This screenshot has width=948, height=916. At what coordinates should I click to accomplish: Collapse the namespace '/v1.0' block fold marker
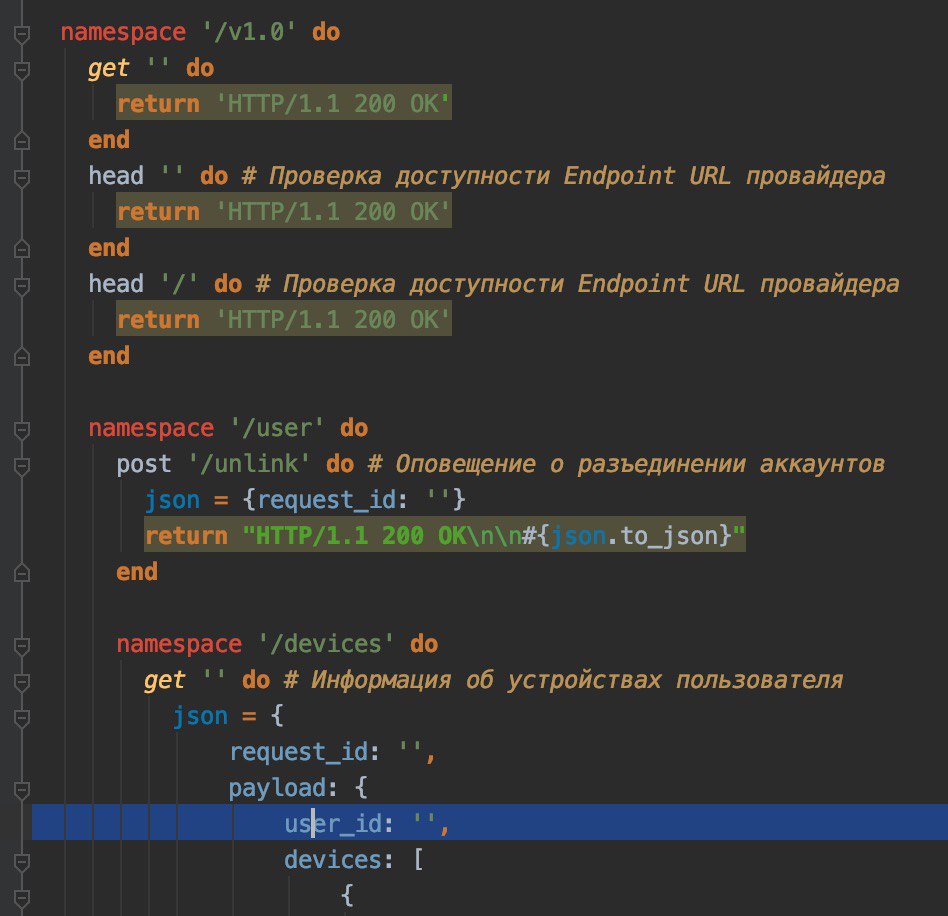pos(22,34)
